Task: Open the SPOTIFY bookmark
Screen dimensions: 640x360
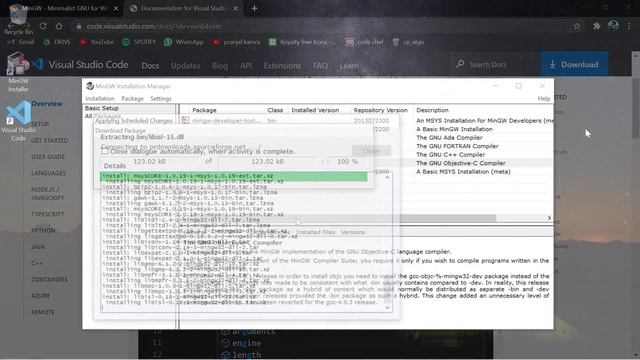Action: click(x=139, y=42)
